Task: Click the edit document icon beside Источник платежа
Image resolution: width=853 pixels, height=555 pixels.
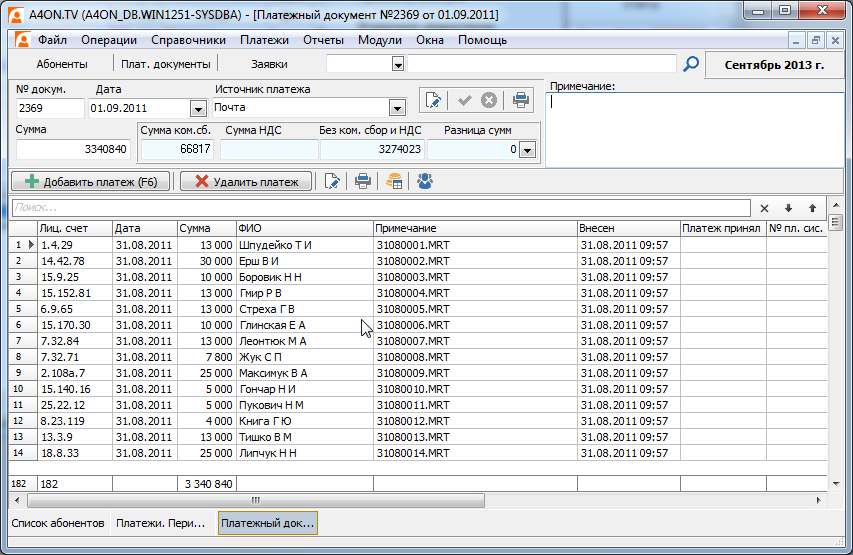Action: point(433,100)
